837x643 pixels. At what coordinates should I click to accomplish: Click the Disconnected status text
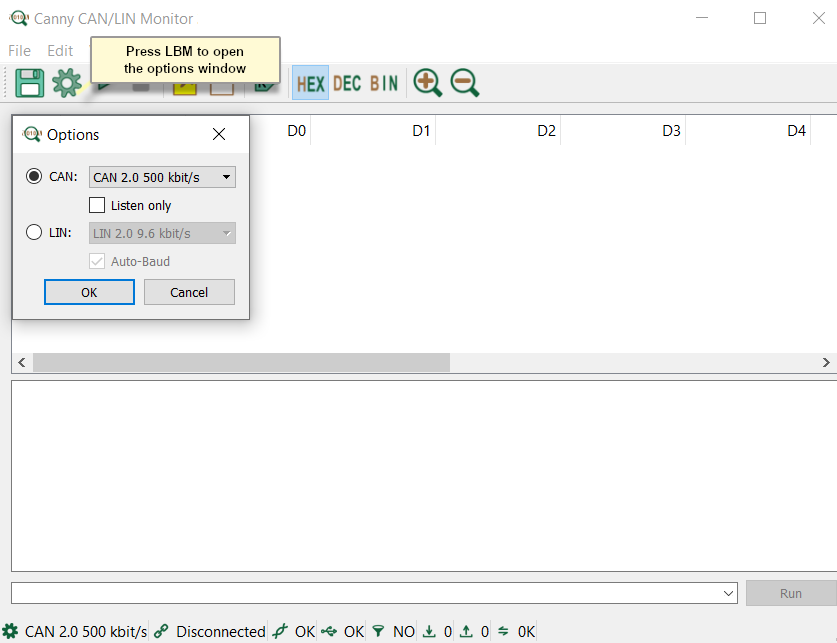220,632
